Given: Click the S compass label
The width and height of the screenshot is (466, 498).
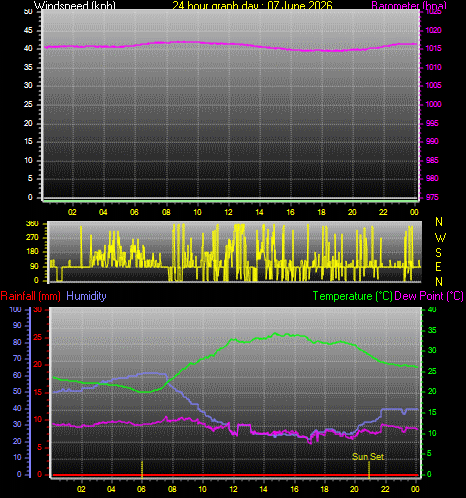Looking at the screenshot, I should pos(439,253).
